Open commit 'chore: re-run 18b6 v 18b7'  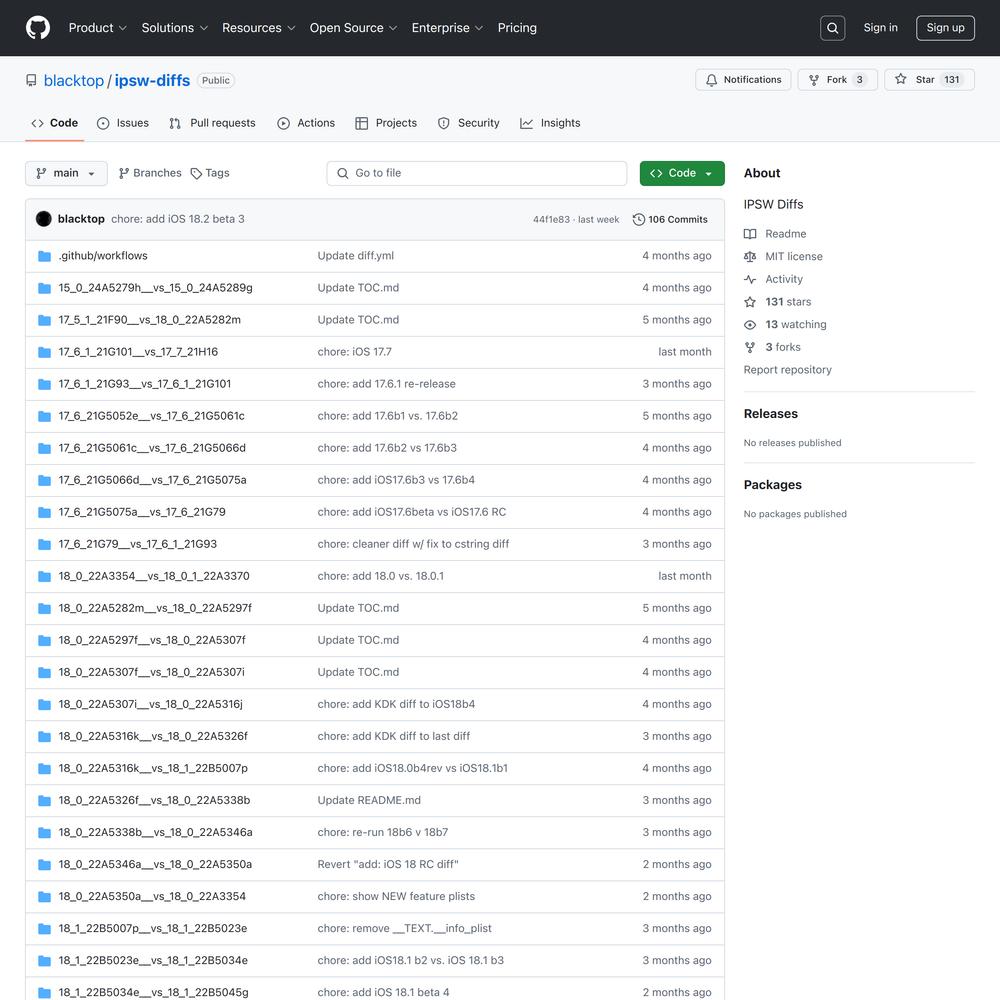coord(383,832)
